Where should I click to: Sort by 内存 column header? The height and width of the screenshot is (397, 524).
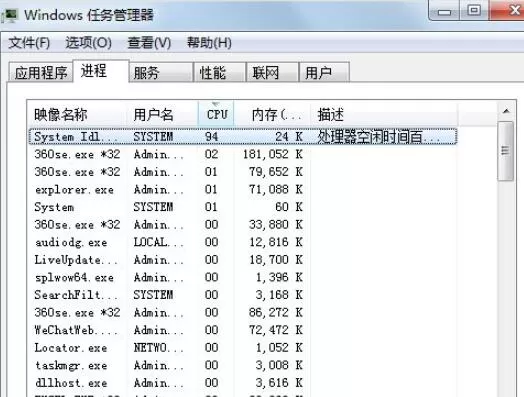tap(272, 115)
